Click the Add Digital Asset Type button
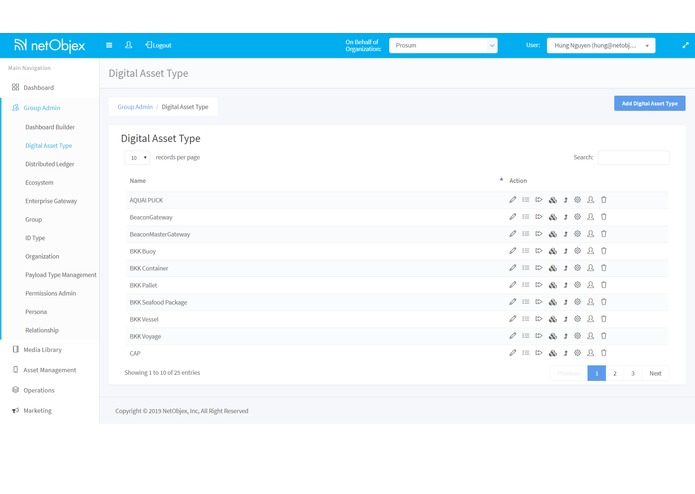The width and height of the screenshot is (695, 494). pos(649,103)
